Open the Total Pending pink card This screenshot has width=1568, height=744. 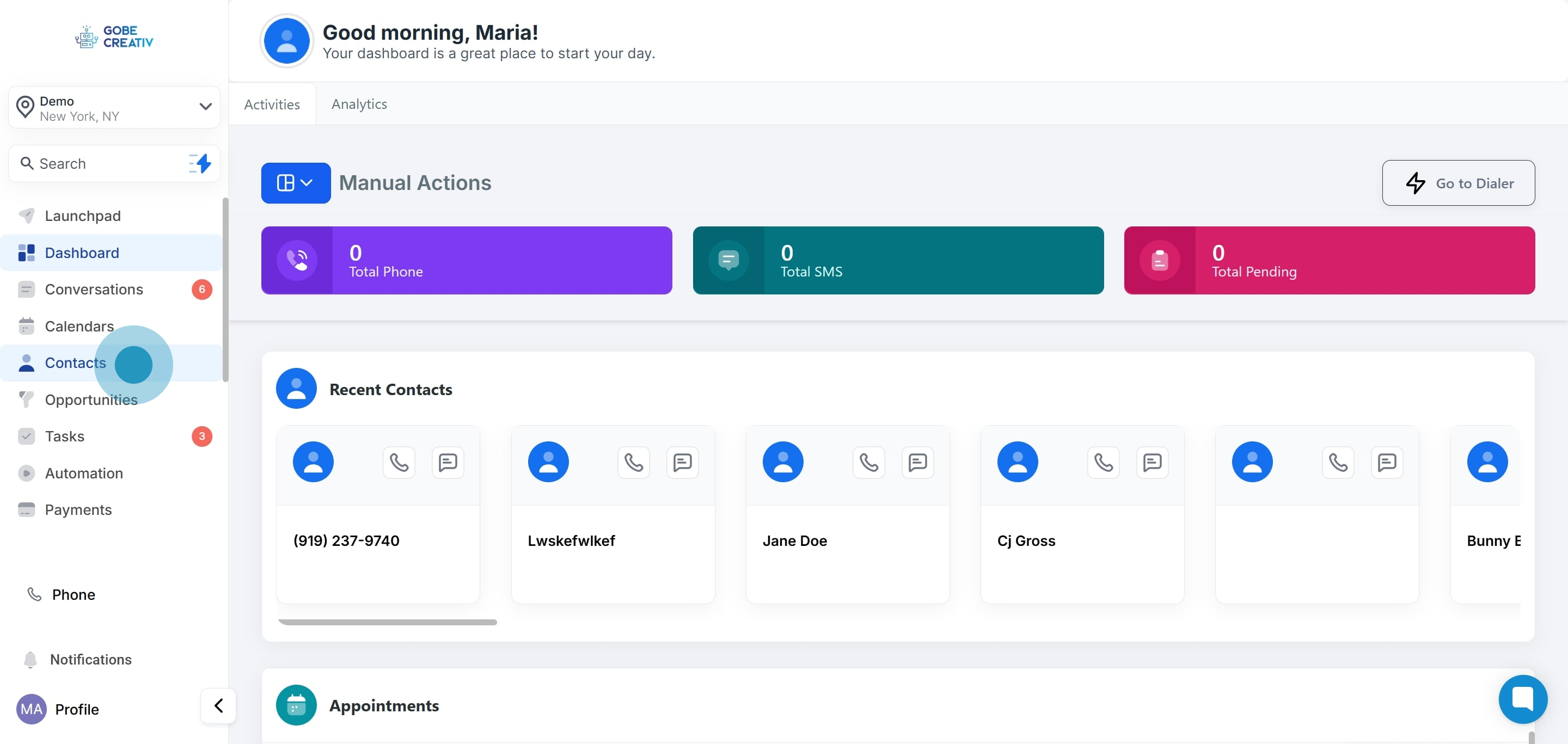1329,260
